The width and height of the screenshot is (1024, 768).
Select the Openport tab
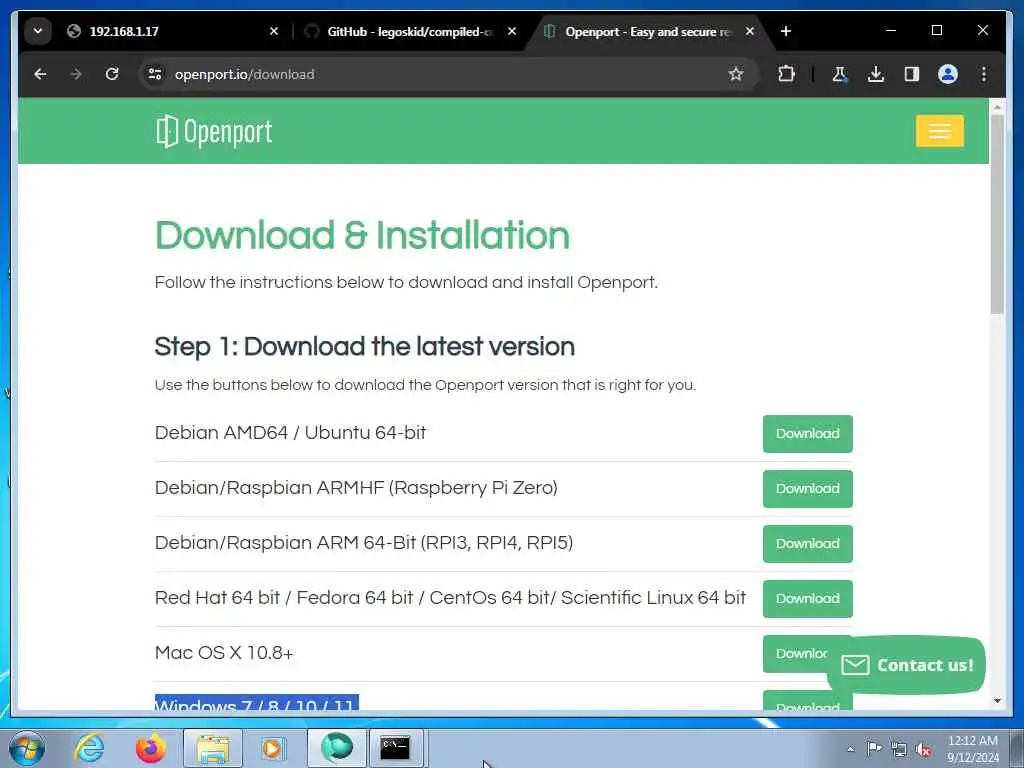click(647, 31)
